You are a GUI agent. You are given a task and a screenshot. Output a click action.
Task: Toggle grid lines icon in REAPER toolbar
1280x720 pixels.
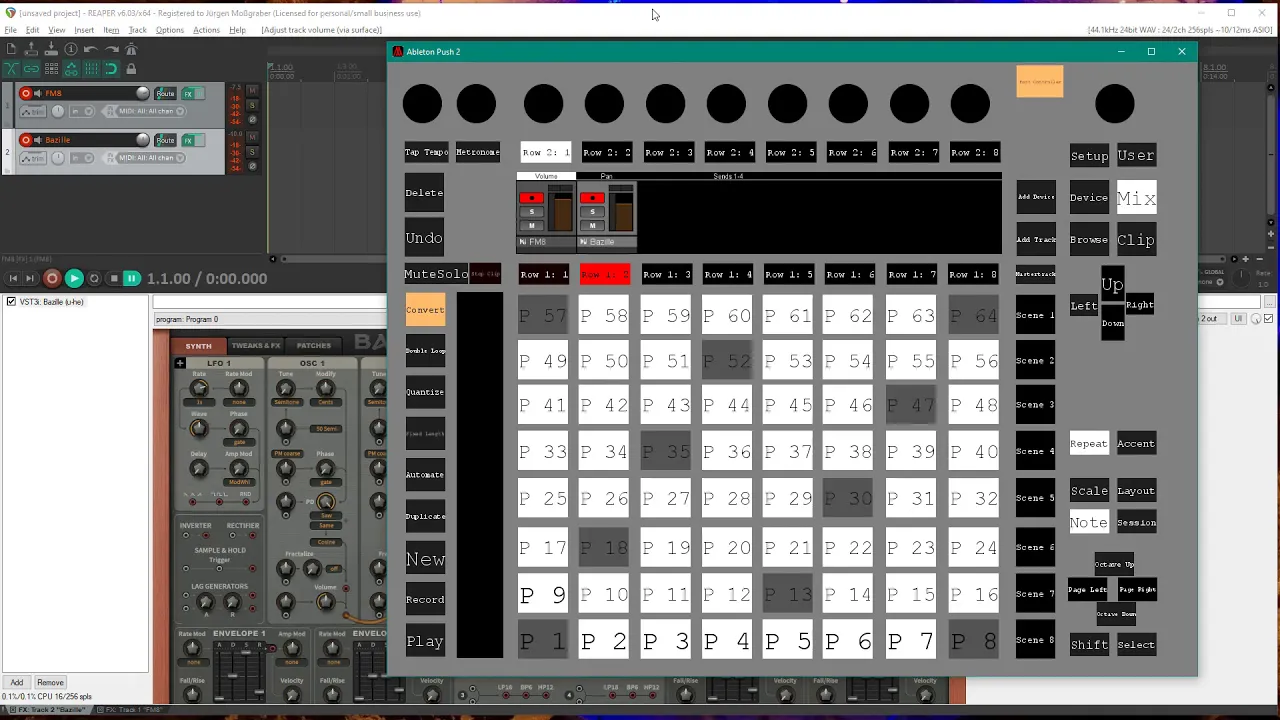(x=91, y=69)
